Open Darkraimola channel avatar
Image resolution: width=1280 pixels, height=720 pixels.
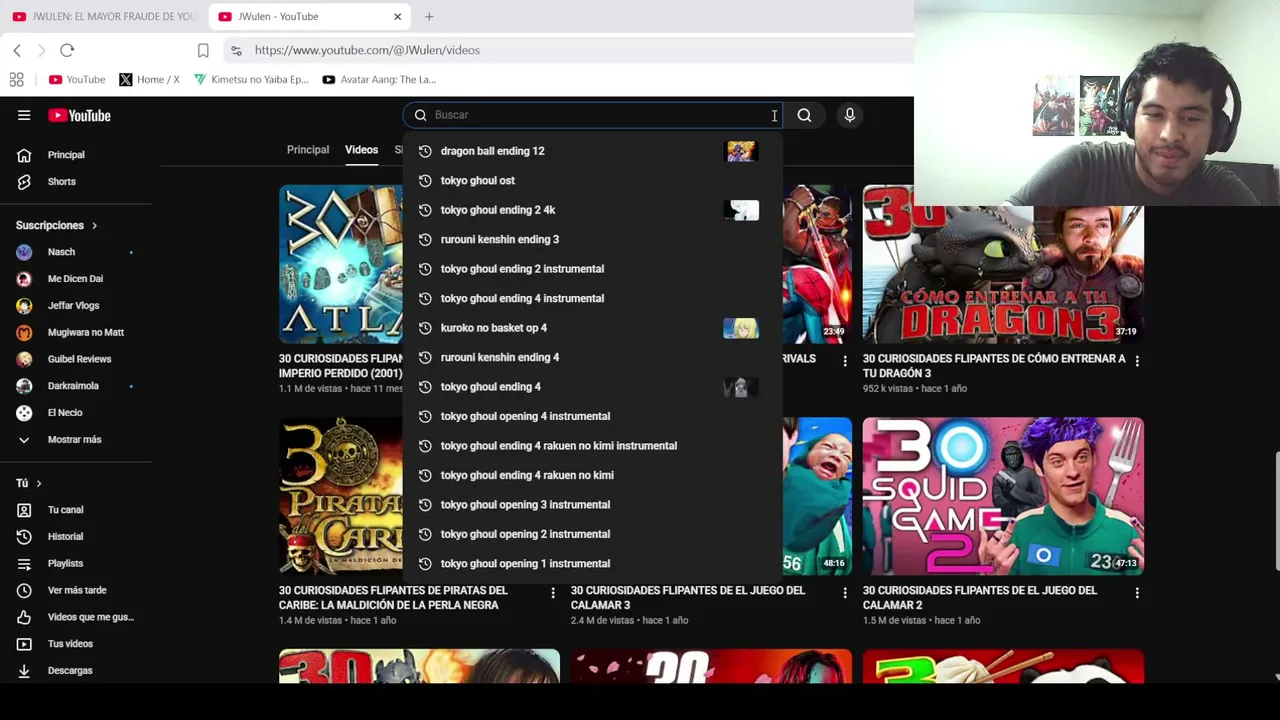(x=24, y=386)
